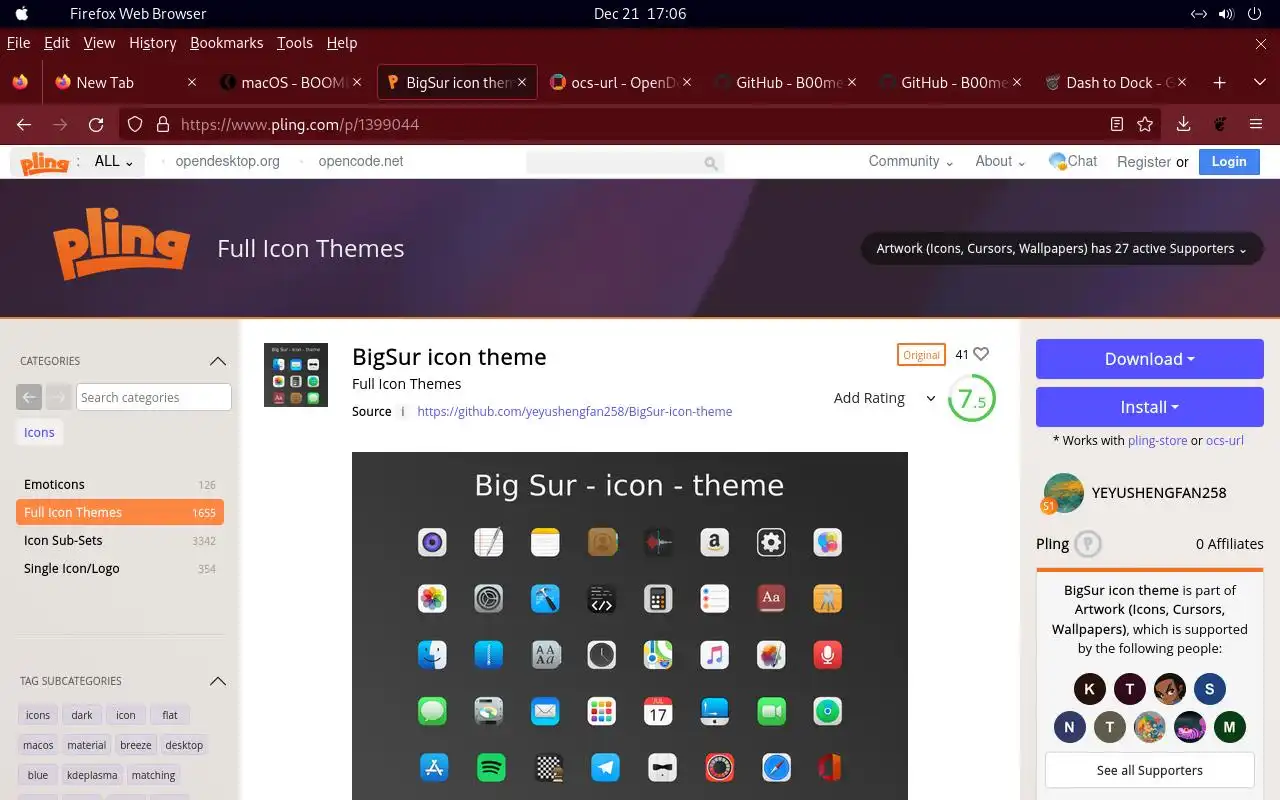Open the Firefox hamburger menu
The height and width of the screenshot is (800, 1280).
tap(1256, 125)
